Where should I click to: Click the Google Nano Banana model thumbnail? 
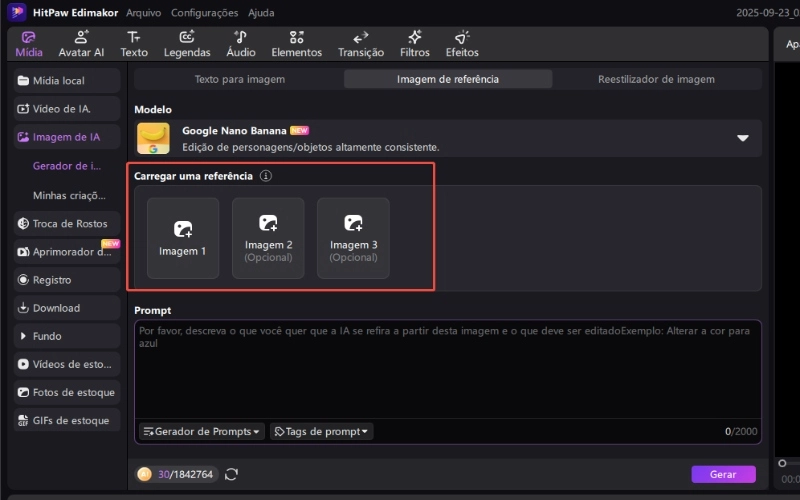point(153,138)
